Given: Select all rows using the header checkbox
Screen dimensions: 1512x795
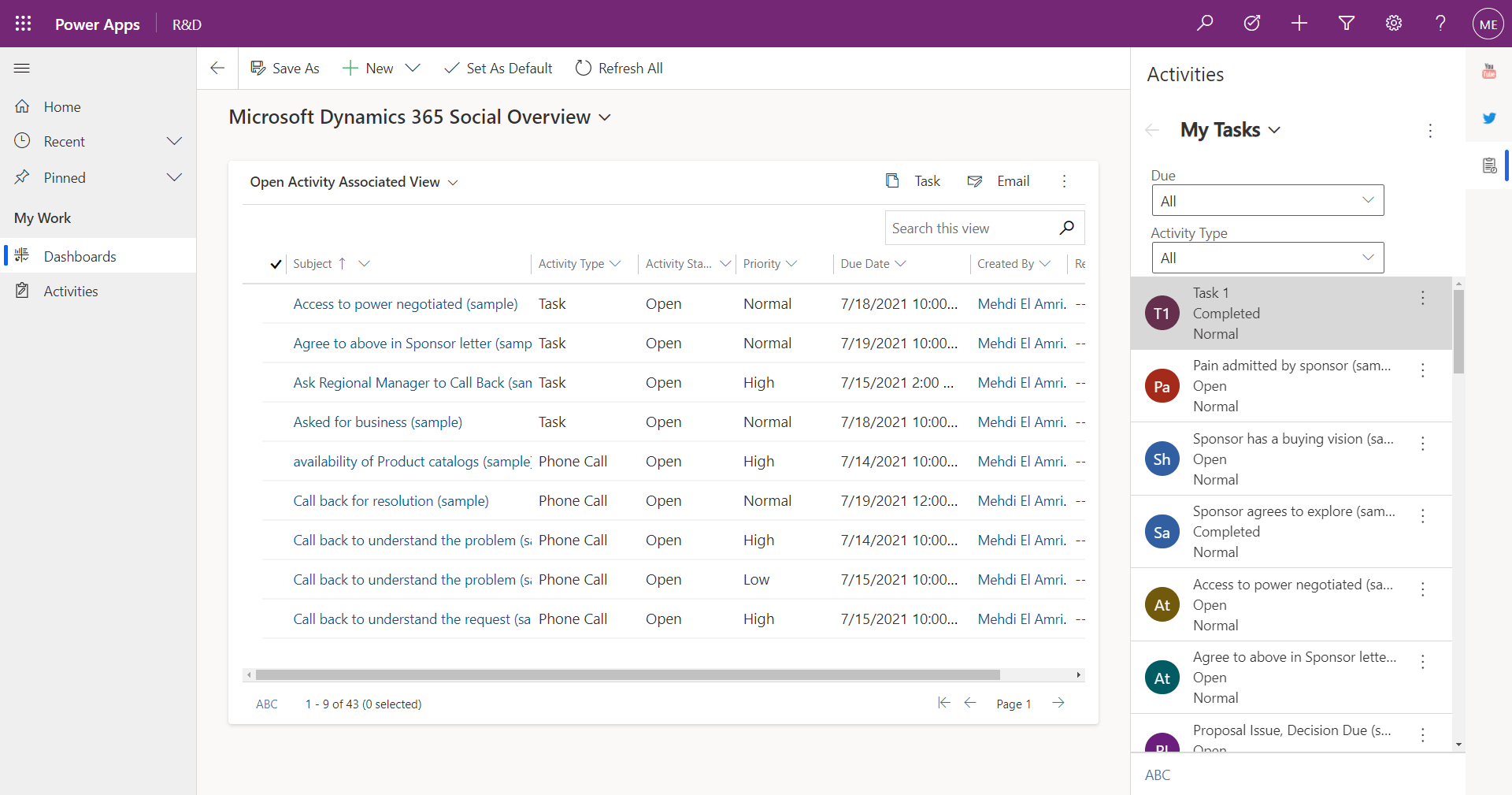Looking at the screenshot, I should tap(276, 264).
